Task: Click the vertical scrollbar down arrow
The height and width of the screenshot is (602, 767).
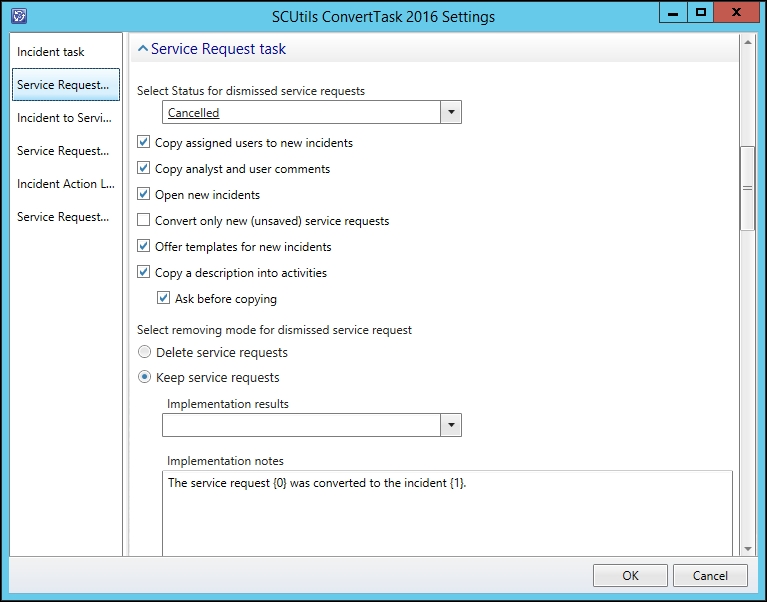Action: click(x=747, y=549)
